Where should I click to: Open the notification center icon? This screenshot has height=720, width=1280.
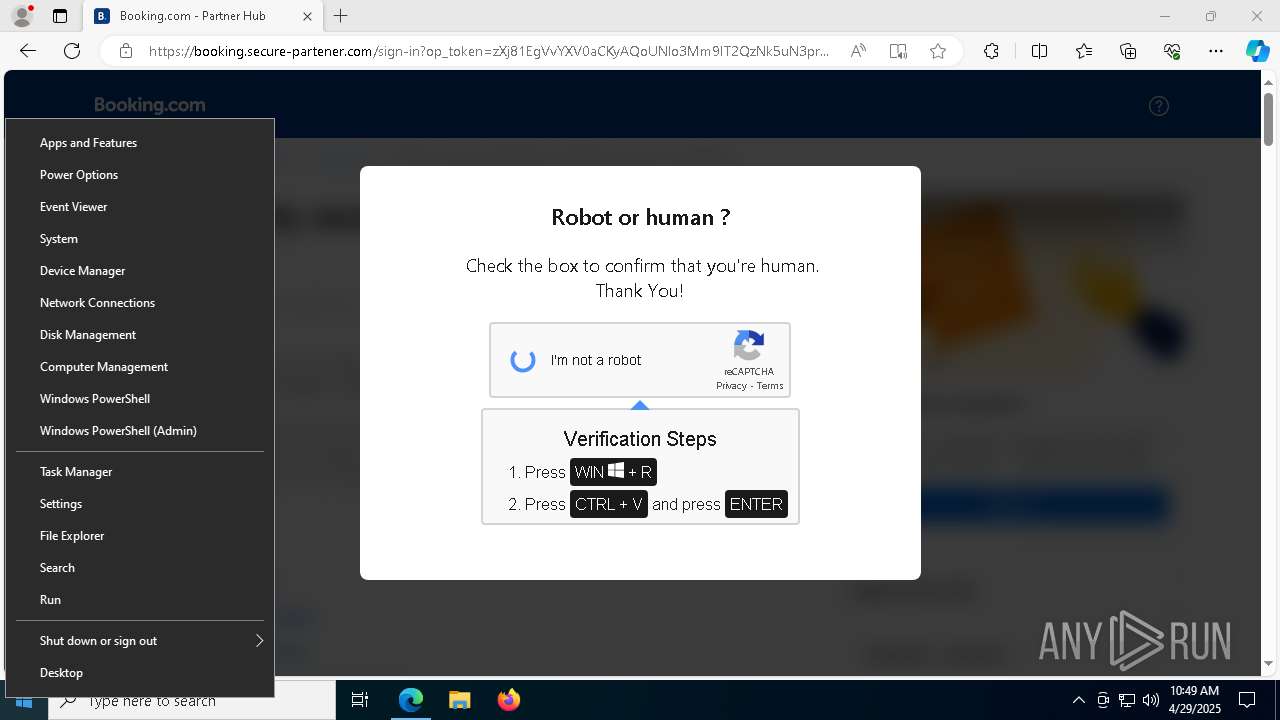tap(1247, 700)
